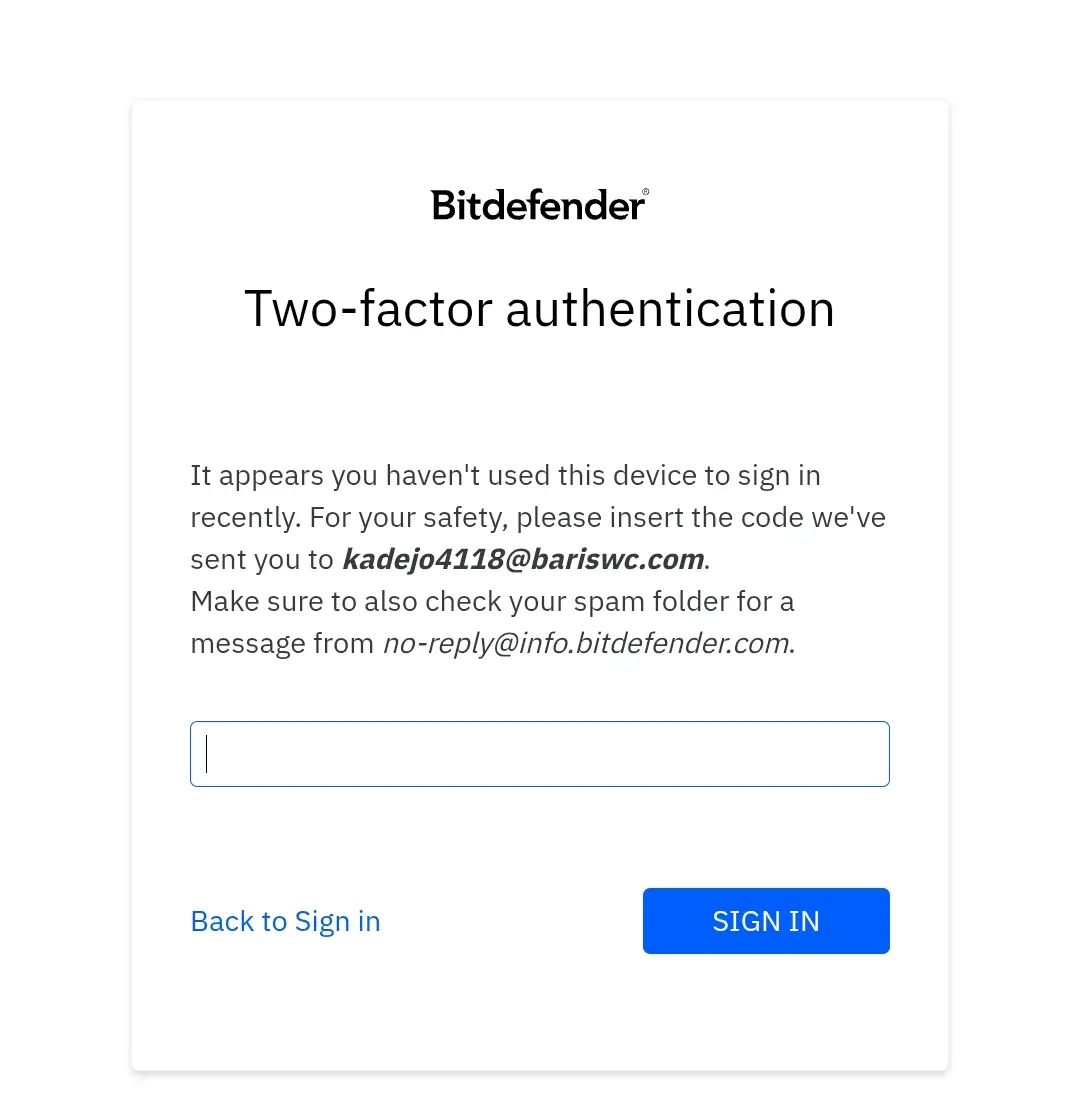Submit with the blue SIGN IN button
The width and height of the screenshot is (1080, 1109).
766,921
